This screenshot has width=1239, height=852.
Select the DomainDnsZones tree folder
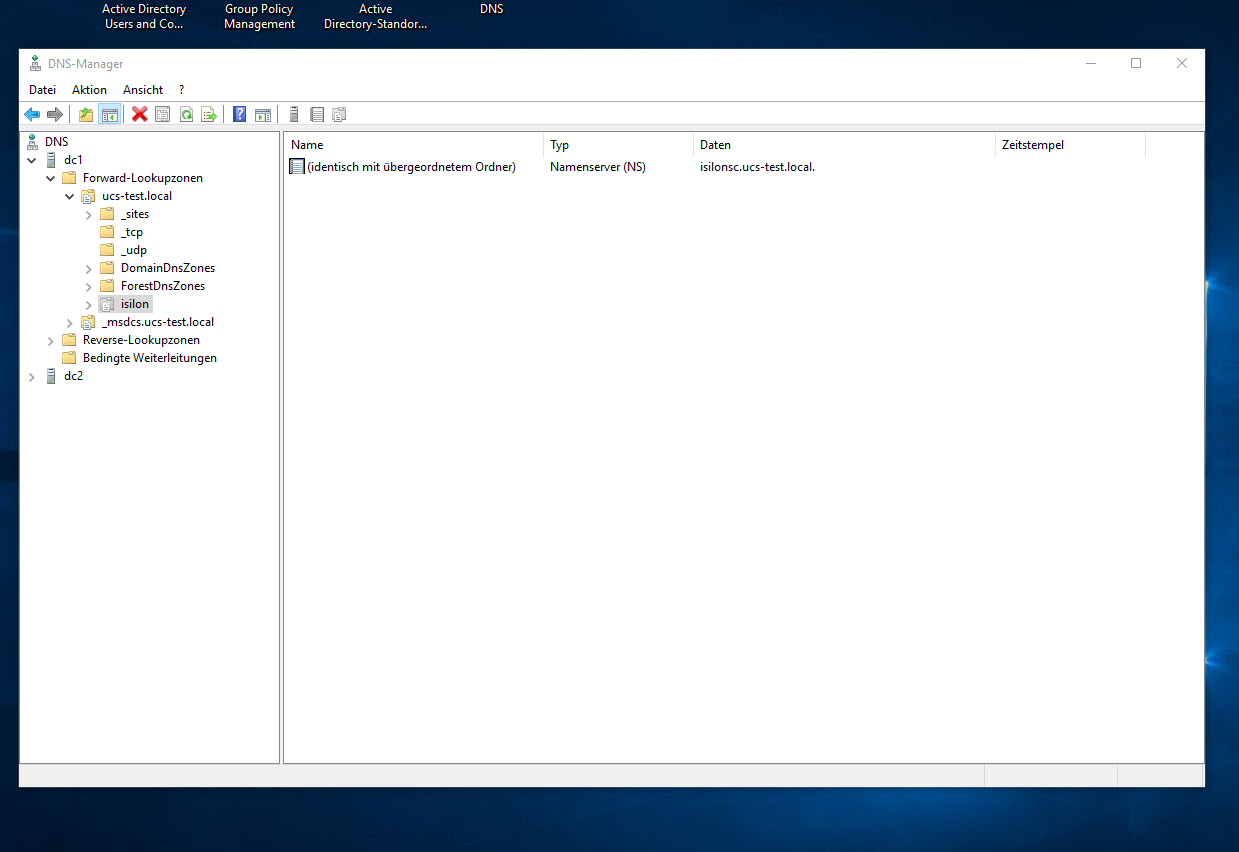click(x=167, y=268)
